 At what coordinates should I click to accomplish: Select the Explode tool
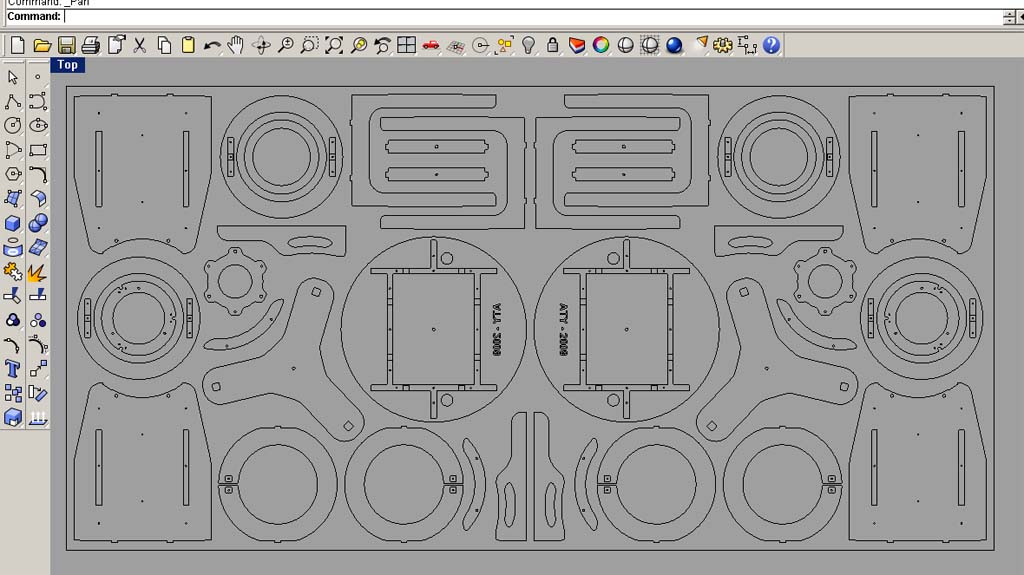(38, 272)
